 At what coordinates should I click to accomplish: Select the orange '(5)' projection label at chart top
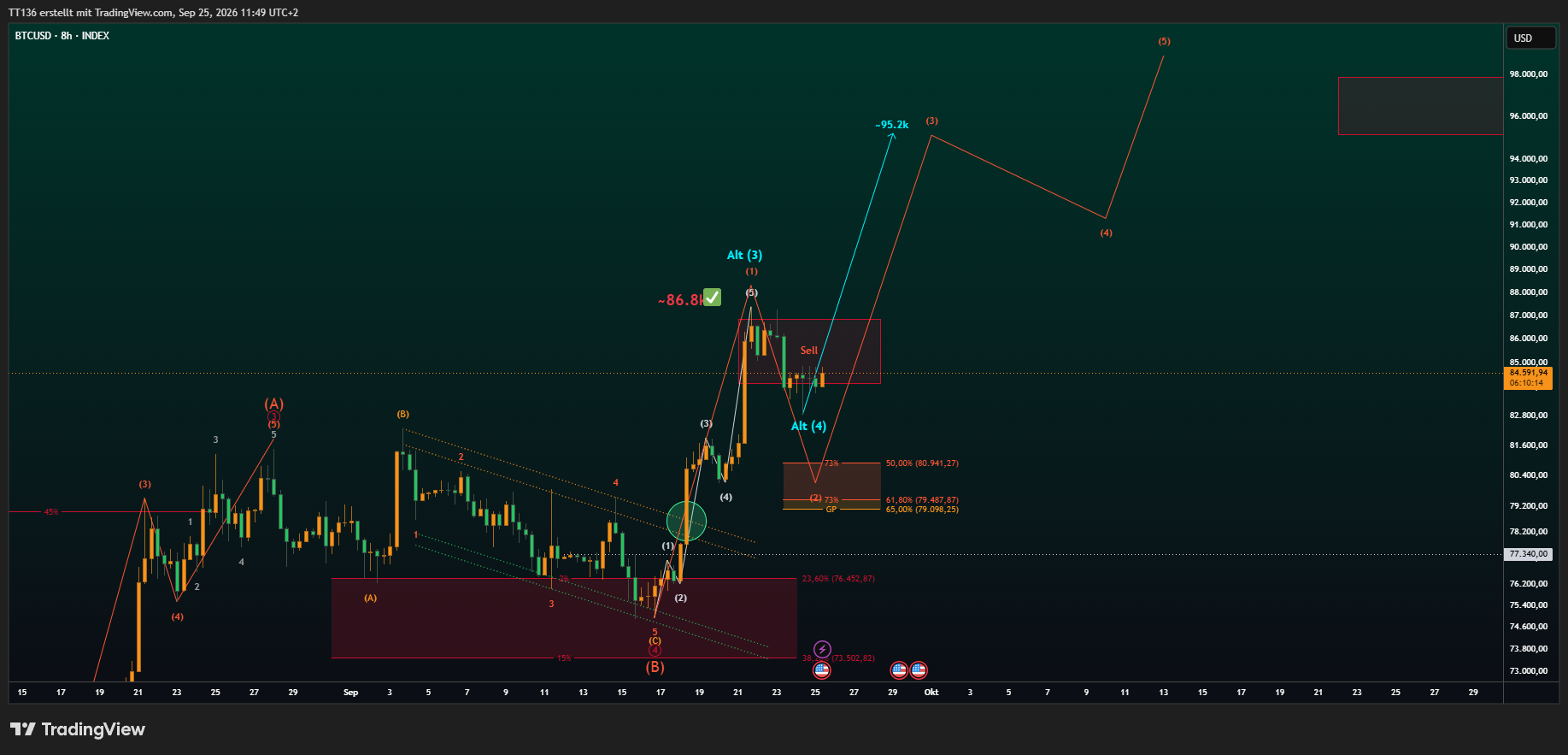click(x=1165, y=41)
